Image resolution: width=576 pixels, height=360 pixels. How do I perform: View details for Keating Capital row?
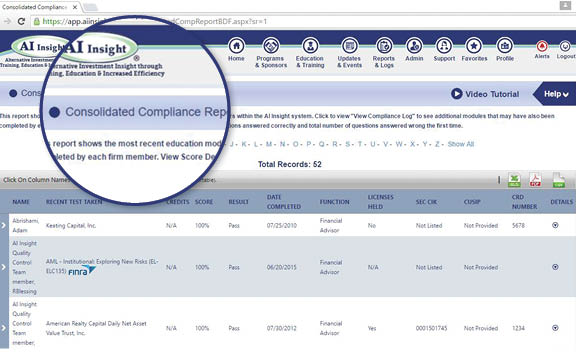coord(555,225)
